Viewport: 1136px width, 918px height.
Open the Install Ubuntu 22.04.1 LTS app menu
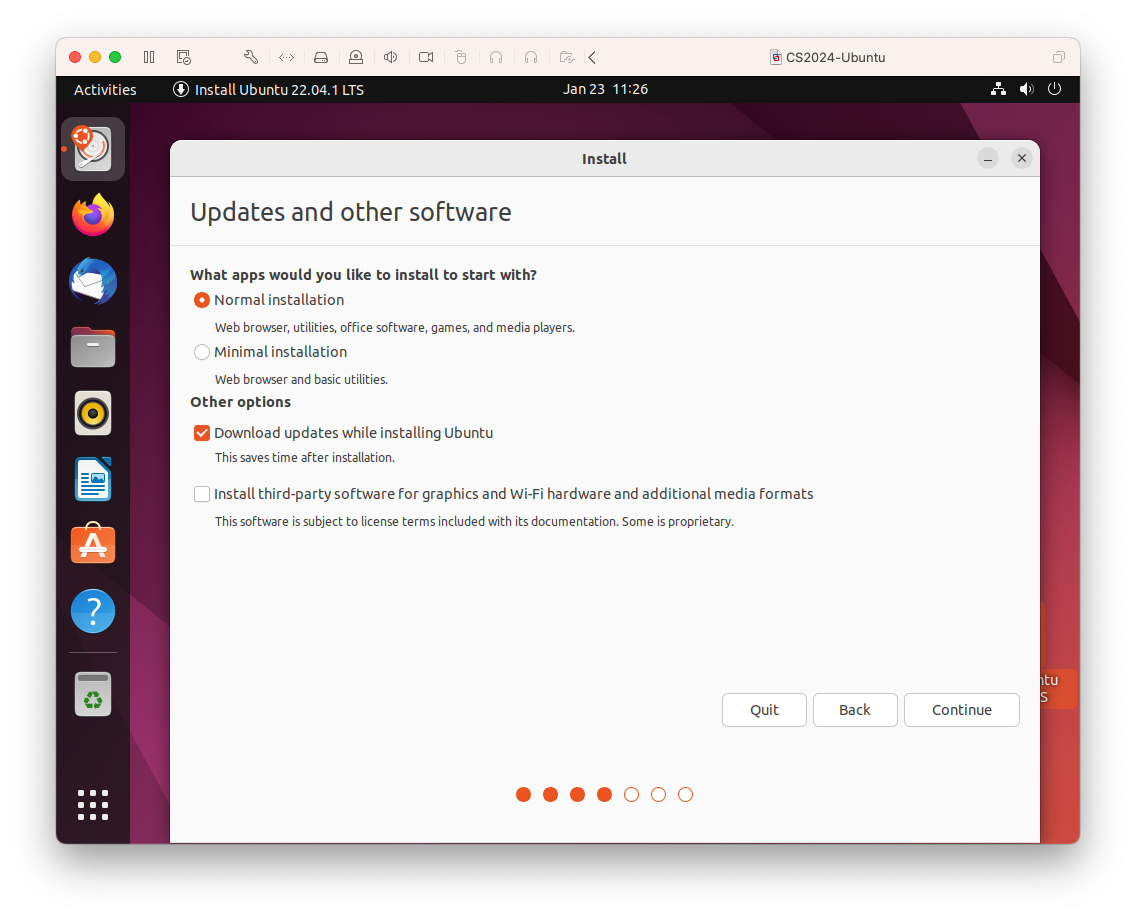click(268, 89)
